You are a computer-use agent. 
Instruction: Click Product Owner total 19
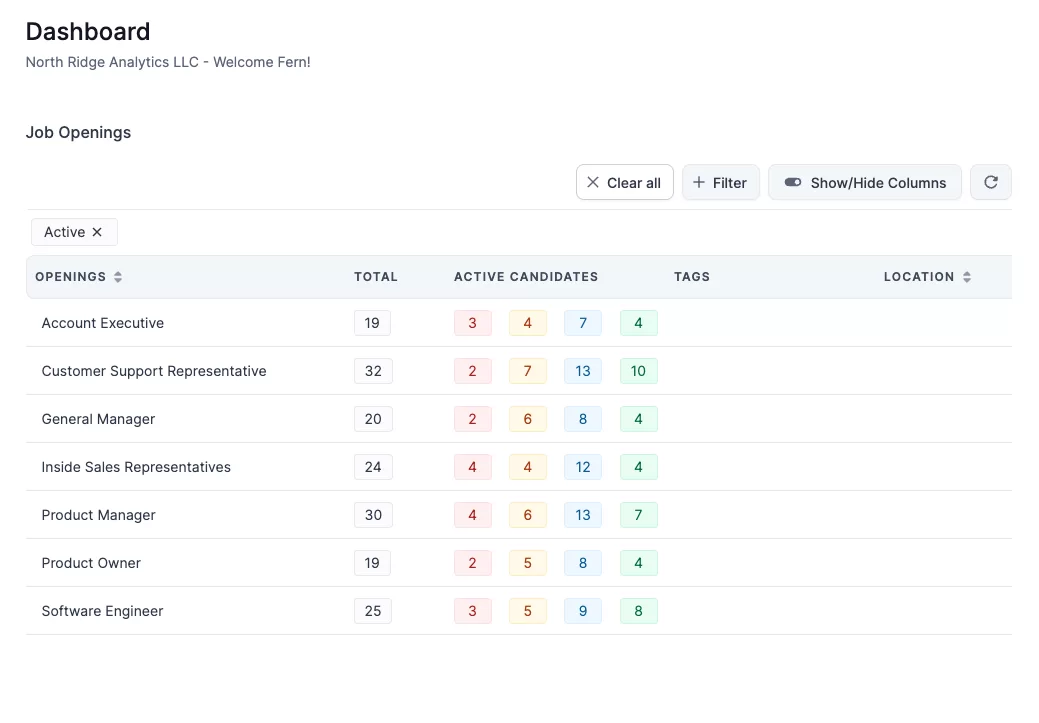[372, 563]
